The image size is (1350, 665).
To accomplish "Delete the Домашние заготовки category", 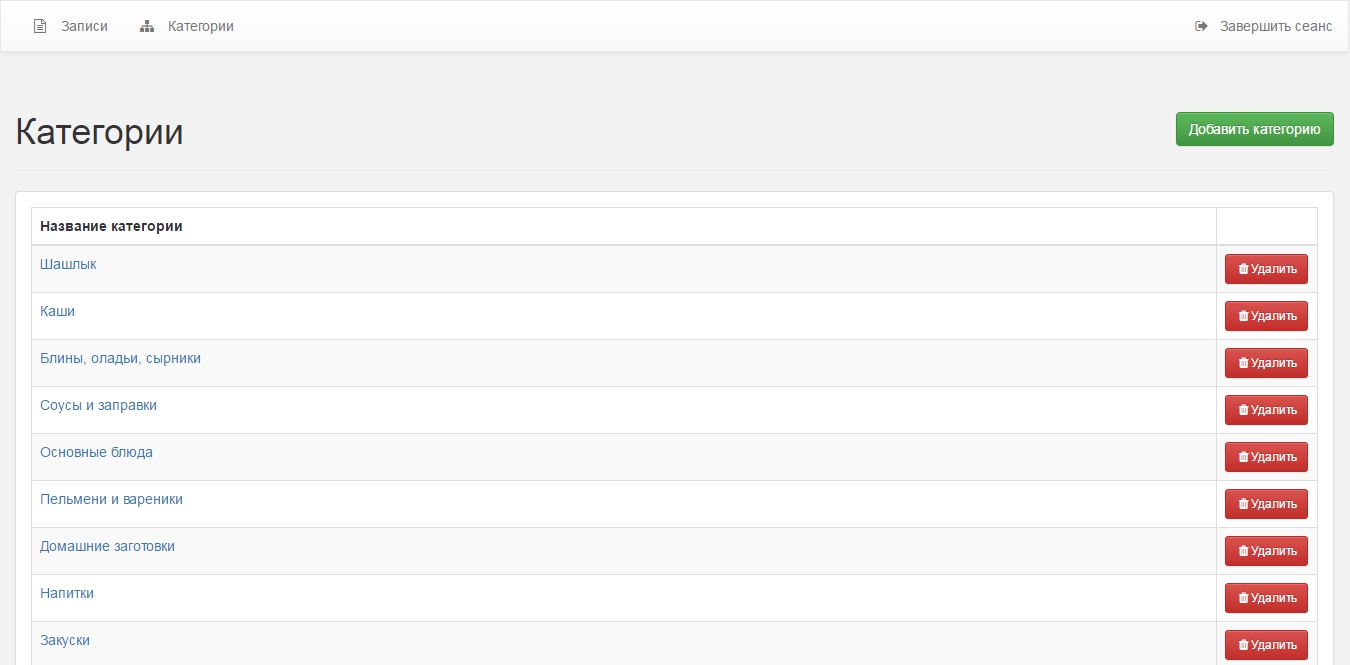I will coord(1266,551).
